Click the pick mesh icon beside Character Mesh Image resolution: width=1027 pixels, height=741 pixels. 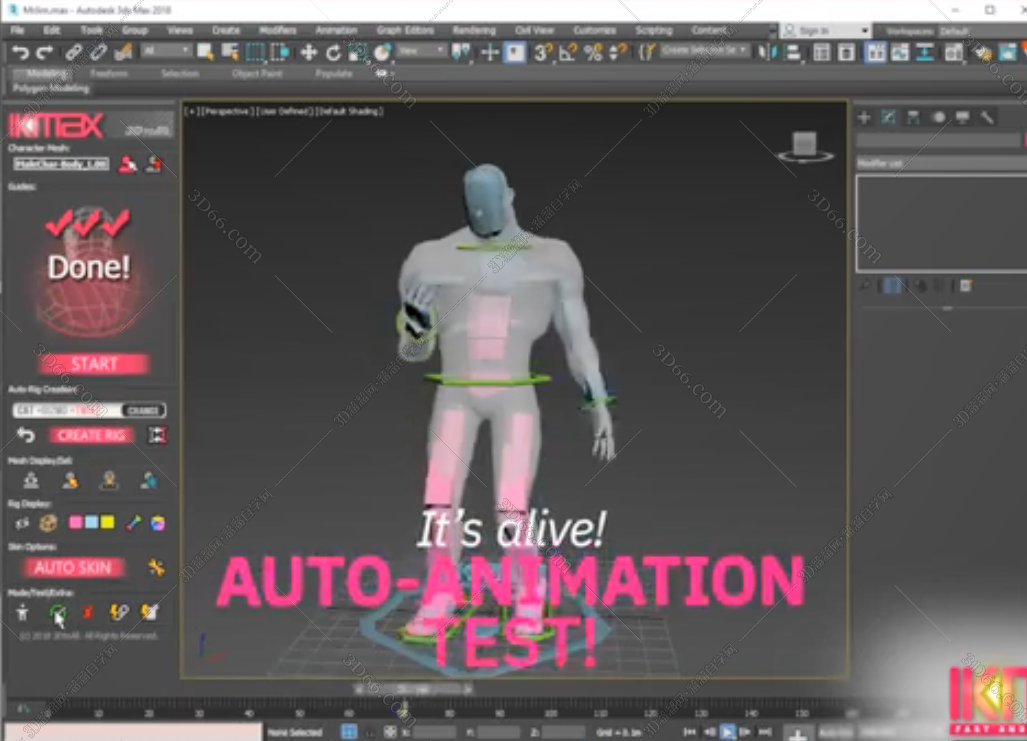(x=128, y=164)
